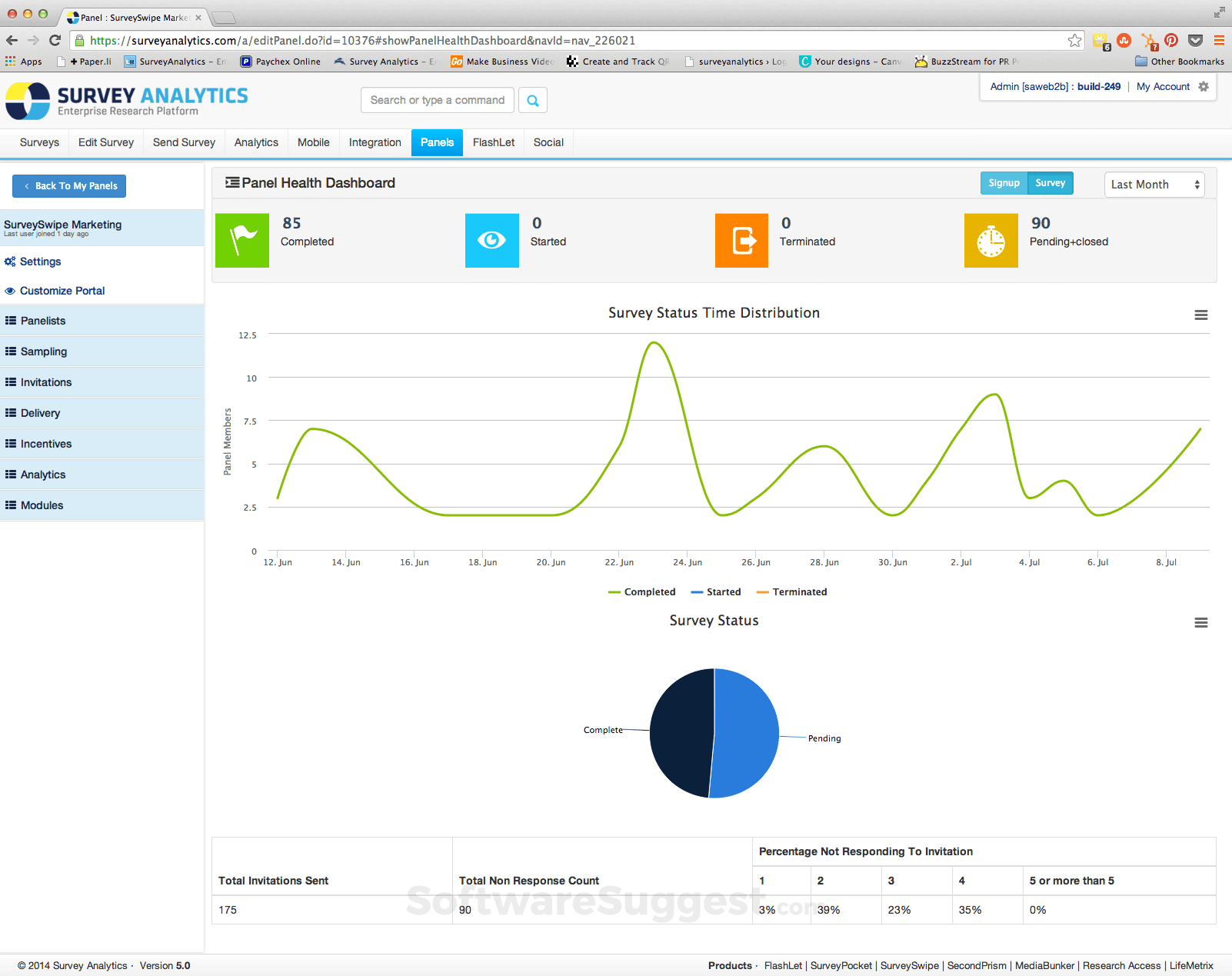Open the Settings gear in the sidebar
Image resolution: width=1232 pixels, height=976 pixels.
(10, 261)
